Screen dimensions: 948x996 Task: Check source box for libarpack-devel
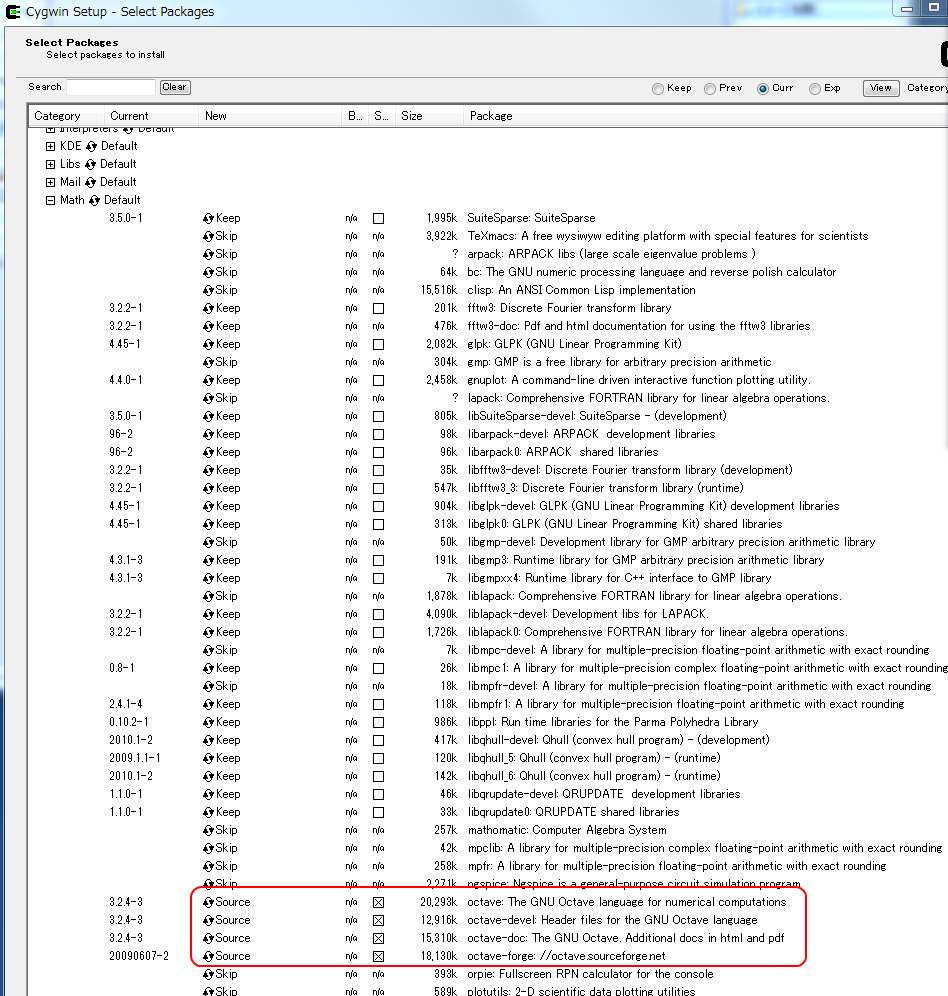379,434
